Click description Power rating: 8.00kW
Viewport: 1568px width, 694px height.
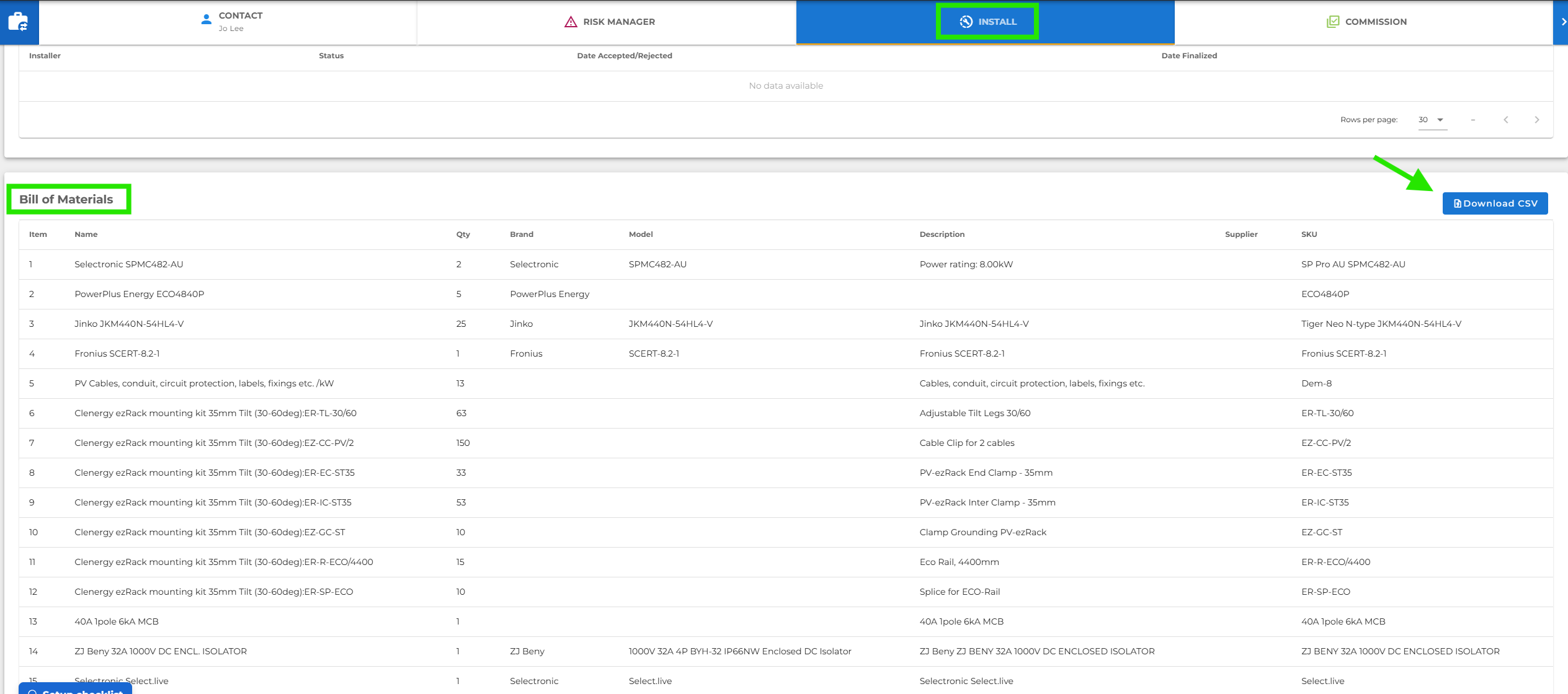966,264
